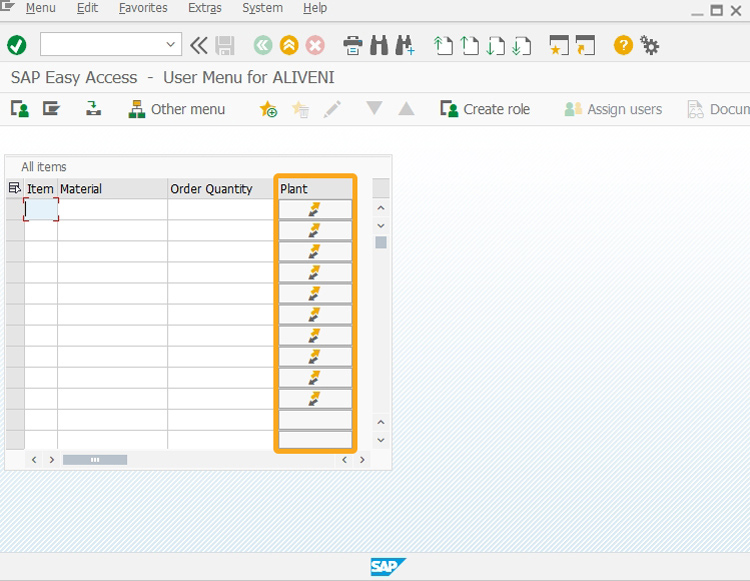Click the horizontal scrollbar thumb under table
Screen dimensions: 750x581
(95, 460)
